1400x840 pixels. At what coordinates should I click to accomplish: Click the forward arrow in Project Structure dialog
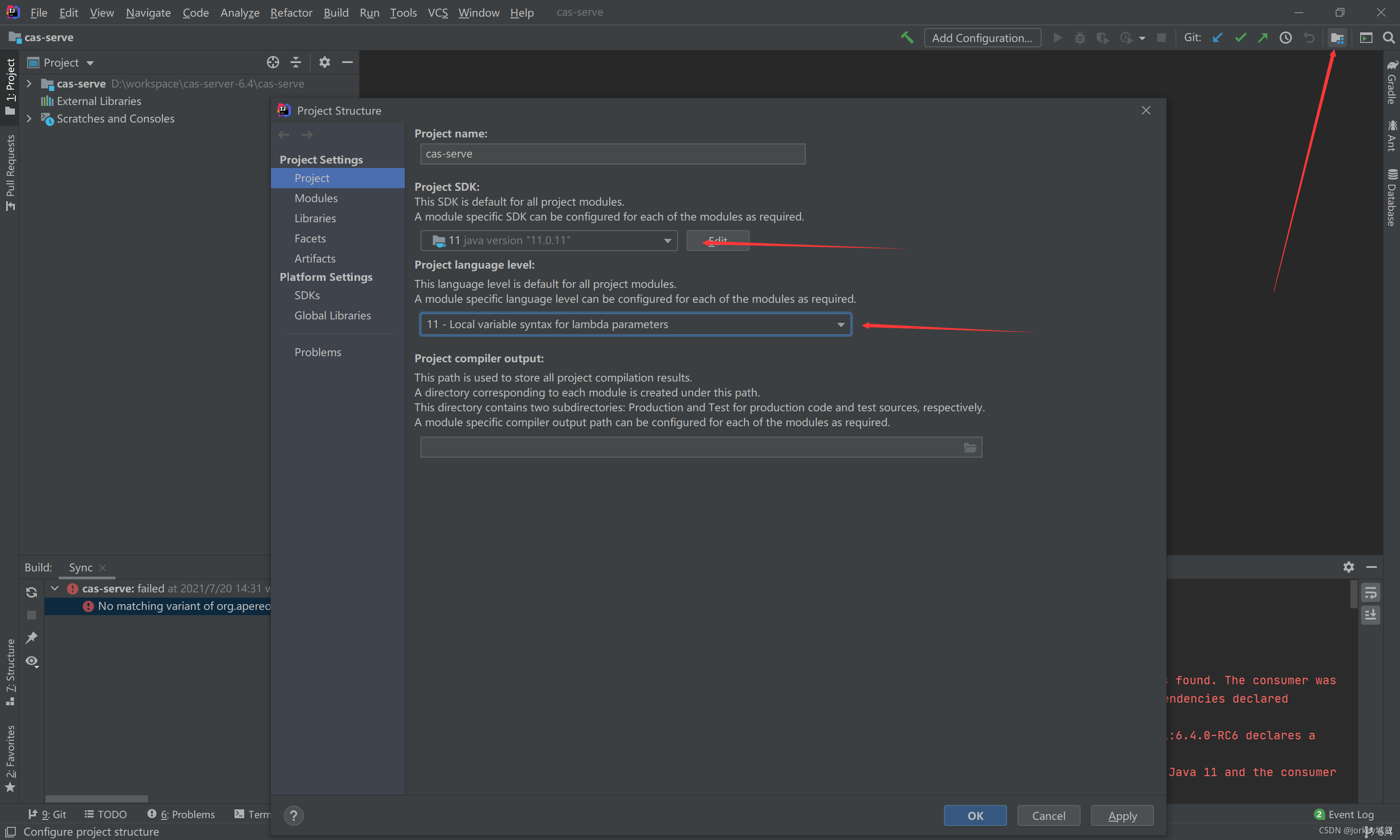pyautogui.click(x=307, y=135)
